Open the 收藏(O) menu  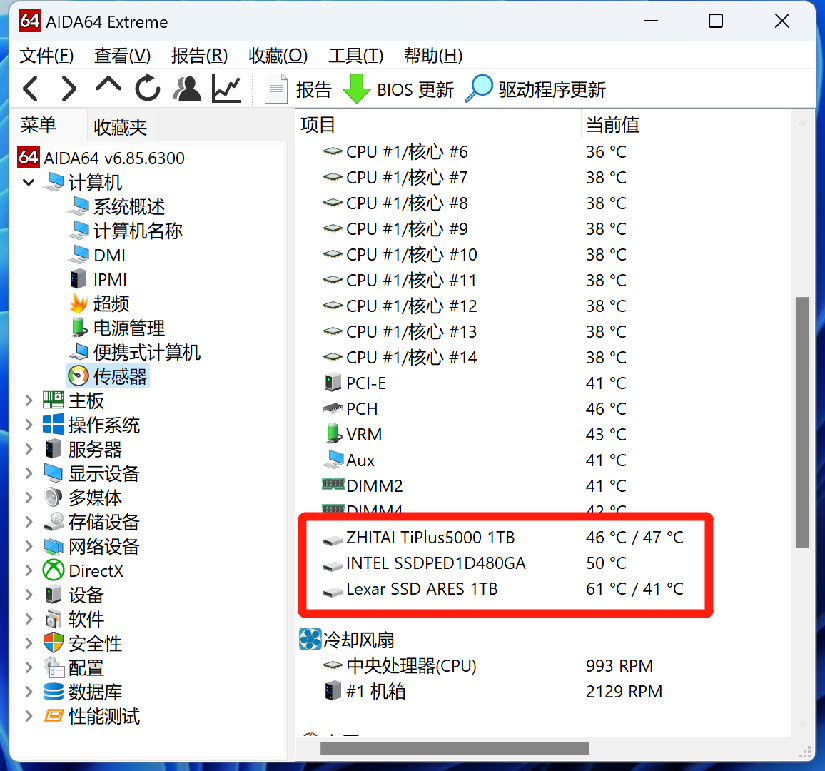[x=278, y=56]
